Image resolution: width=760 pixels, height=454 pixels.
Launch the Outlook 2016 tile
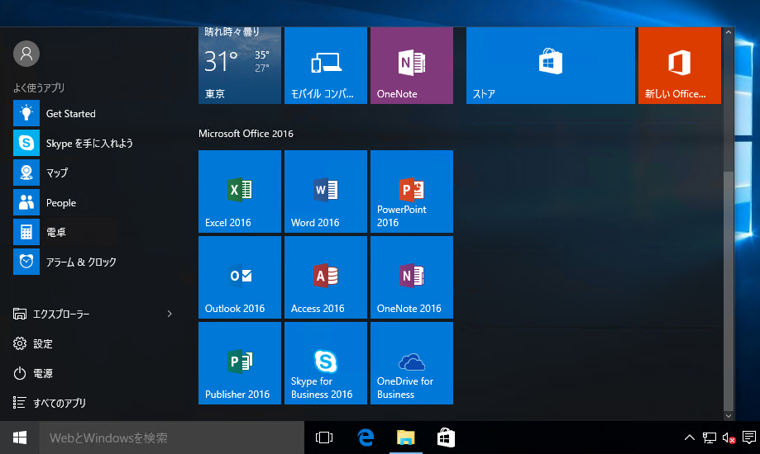tap(239, 277)
